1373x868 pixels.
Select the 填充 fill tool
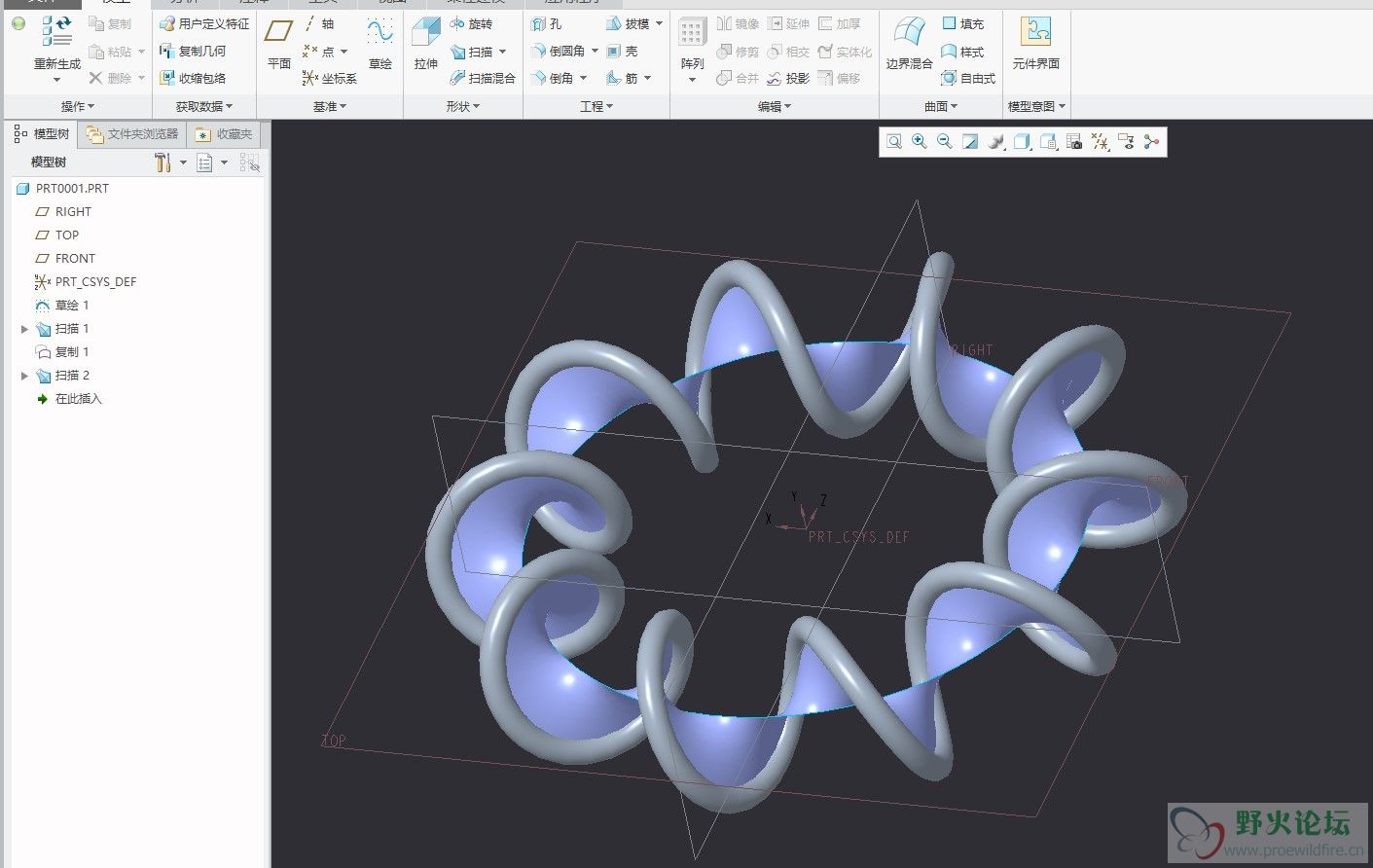coord(962,23)
